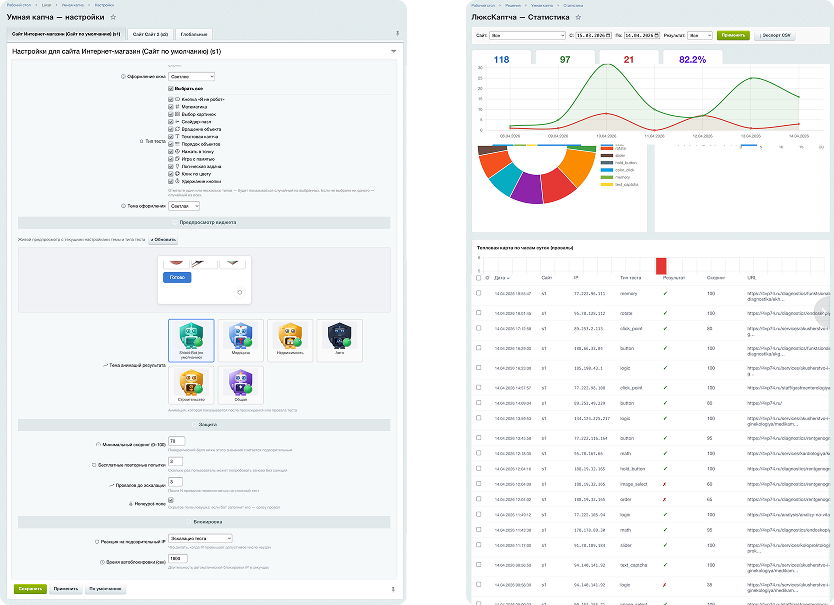This screenshot has width=834, height=605.
Task: Select the Shield Bot animation theme
Action: (190, 341)
